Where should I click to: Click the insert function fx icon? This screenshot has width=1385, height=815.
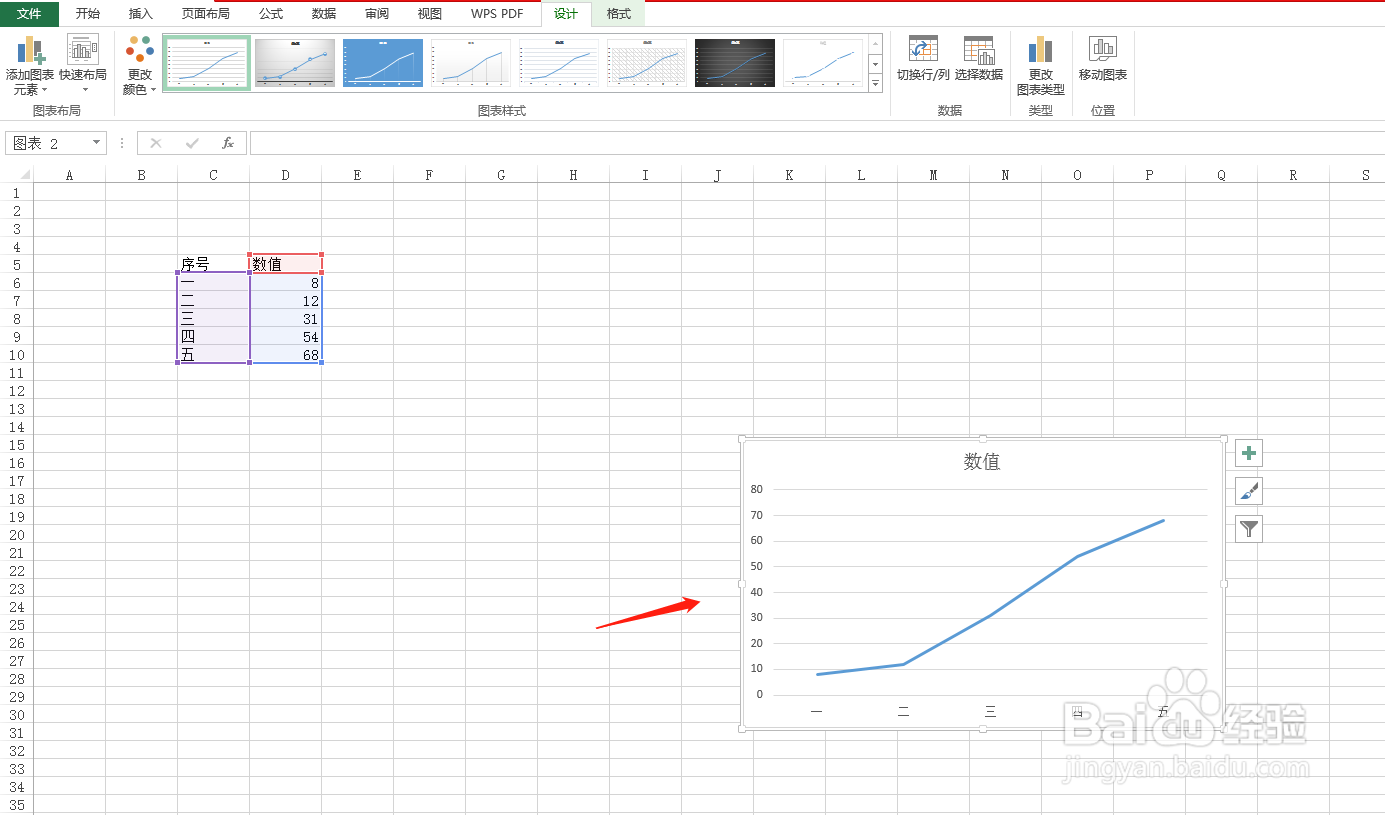tap(228, 143)
